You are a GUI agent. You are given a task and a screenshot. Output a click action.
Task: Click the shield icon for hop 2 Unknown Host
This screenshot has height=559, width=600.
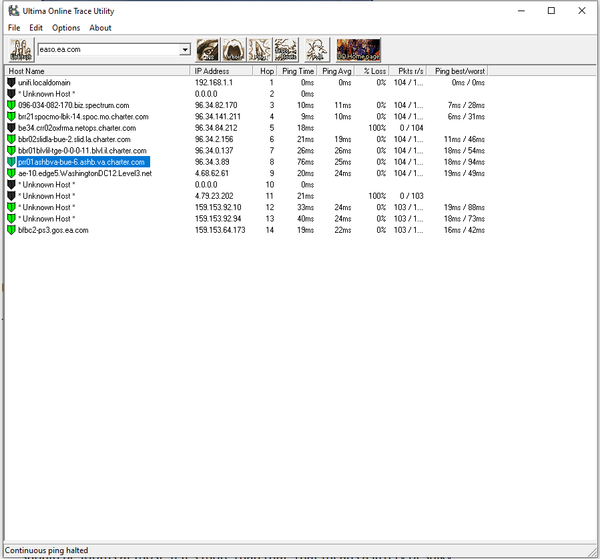click(x=11, y=94)
